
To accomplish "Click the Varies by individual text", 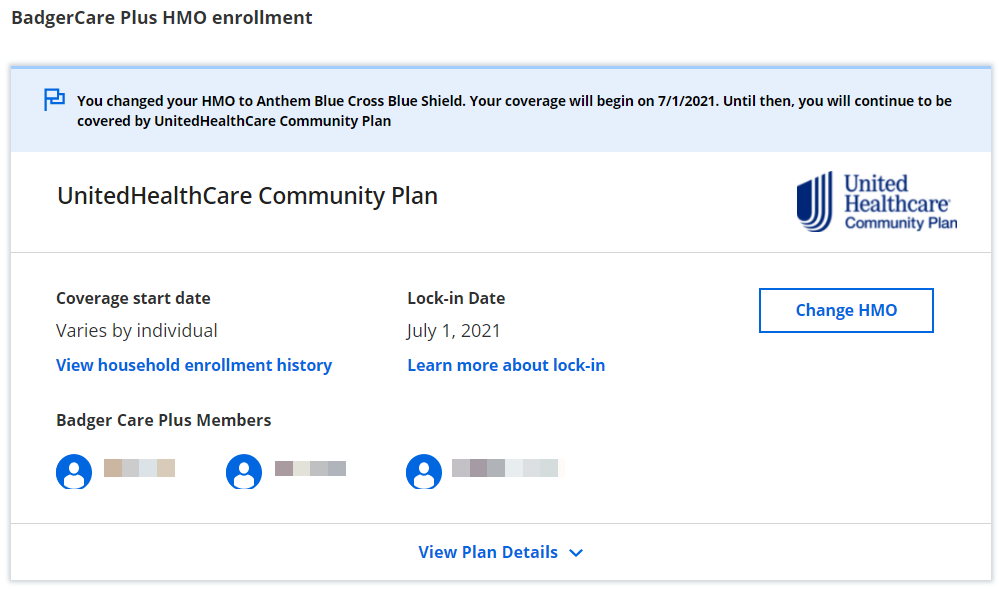I will pos(137,330).
